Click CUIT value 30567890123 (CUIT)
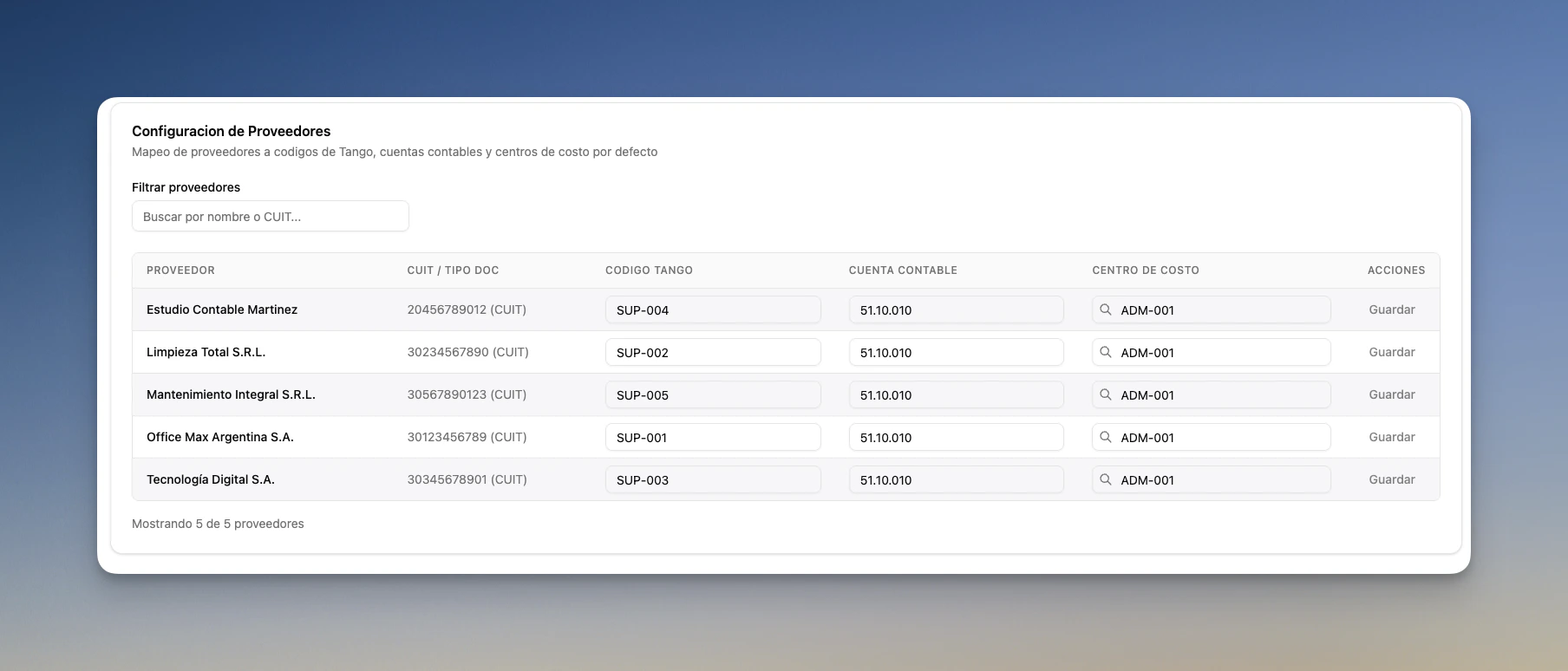Viewport: 1568px width, 671px height. 467,394
